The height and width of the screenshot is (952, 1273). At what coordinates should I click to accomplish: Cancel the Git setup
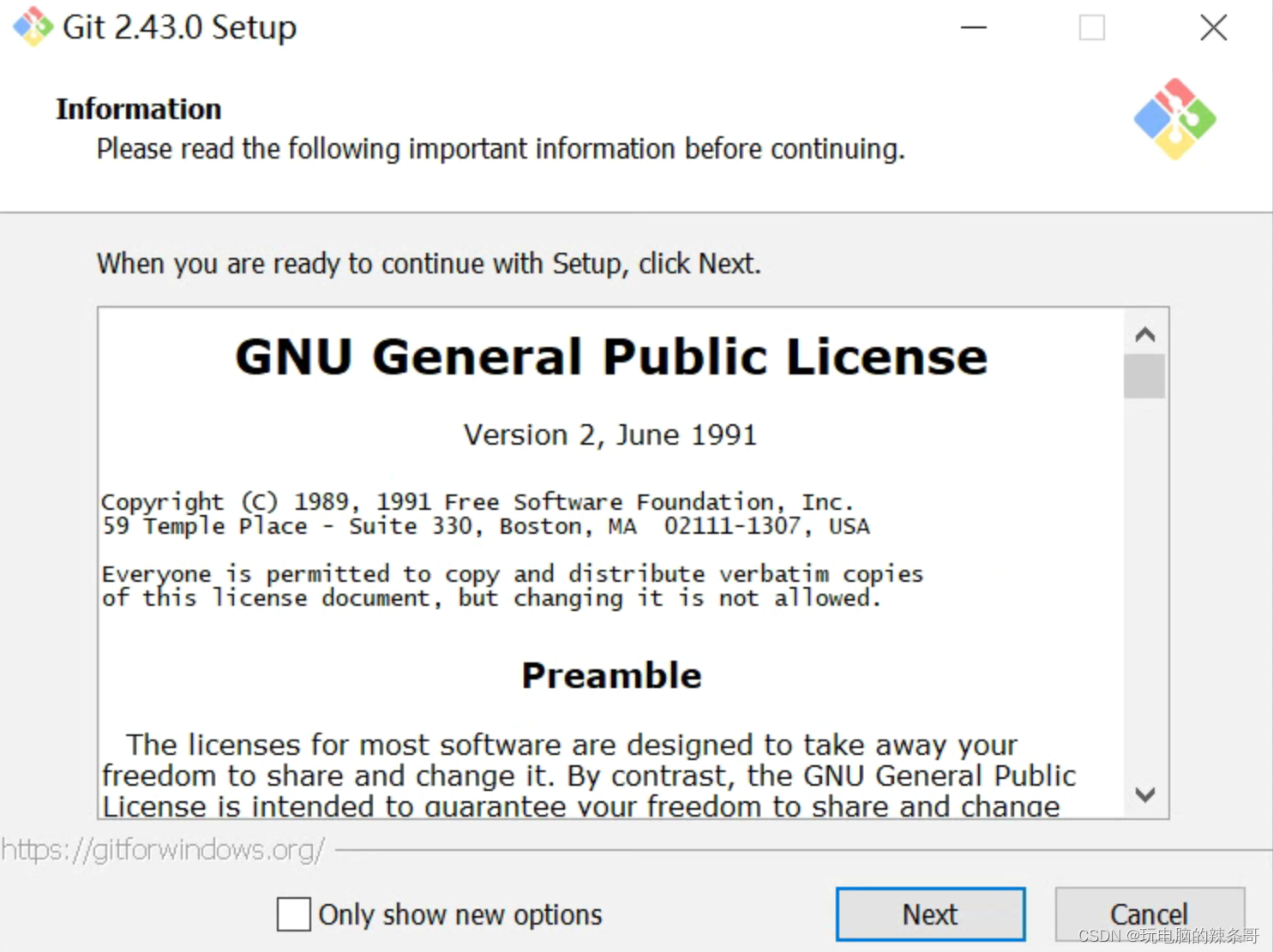click(x=1150, y=914)
